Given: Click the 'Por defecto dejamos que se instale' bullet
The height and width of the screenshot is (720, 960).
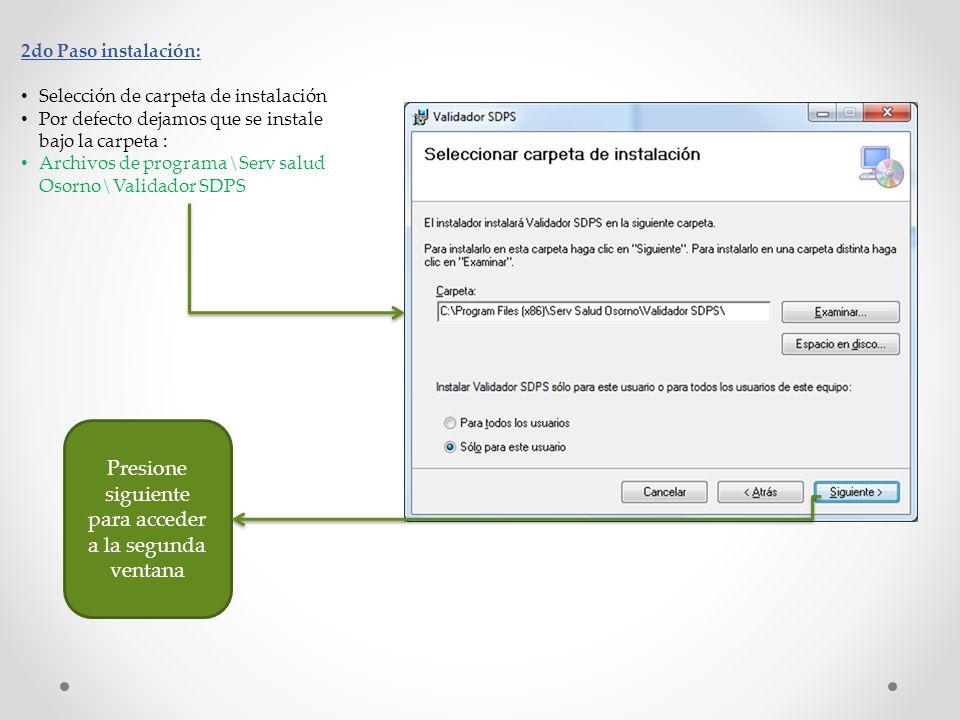Looking at the screenshot, I should (181, 129).
